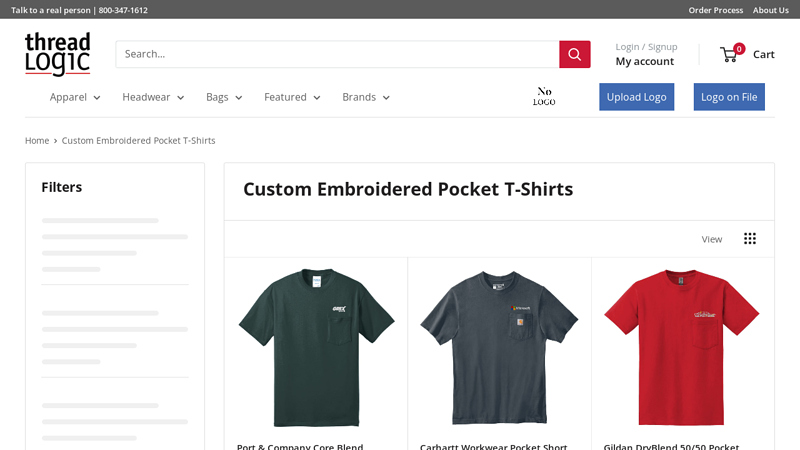Open the red Gildan DryBlend t-shirt
Screen dimensions: 800x450
pyautogui.click(x=682, y=347)
